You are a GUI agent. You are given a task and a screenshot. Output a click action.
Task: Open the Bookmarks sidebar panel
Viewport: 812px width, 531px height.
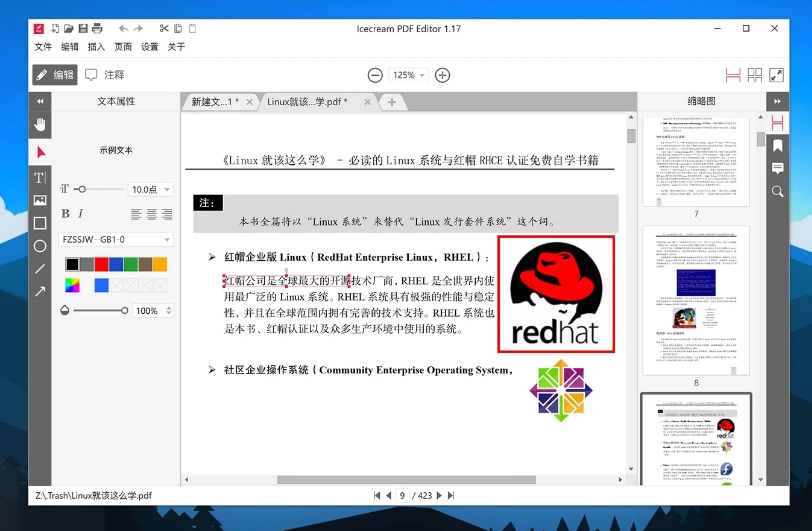[x=777, y=146]
